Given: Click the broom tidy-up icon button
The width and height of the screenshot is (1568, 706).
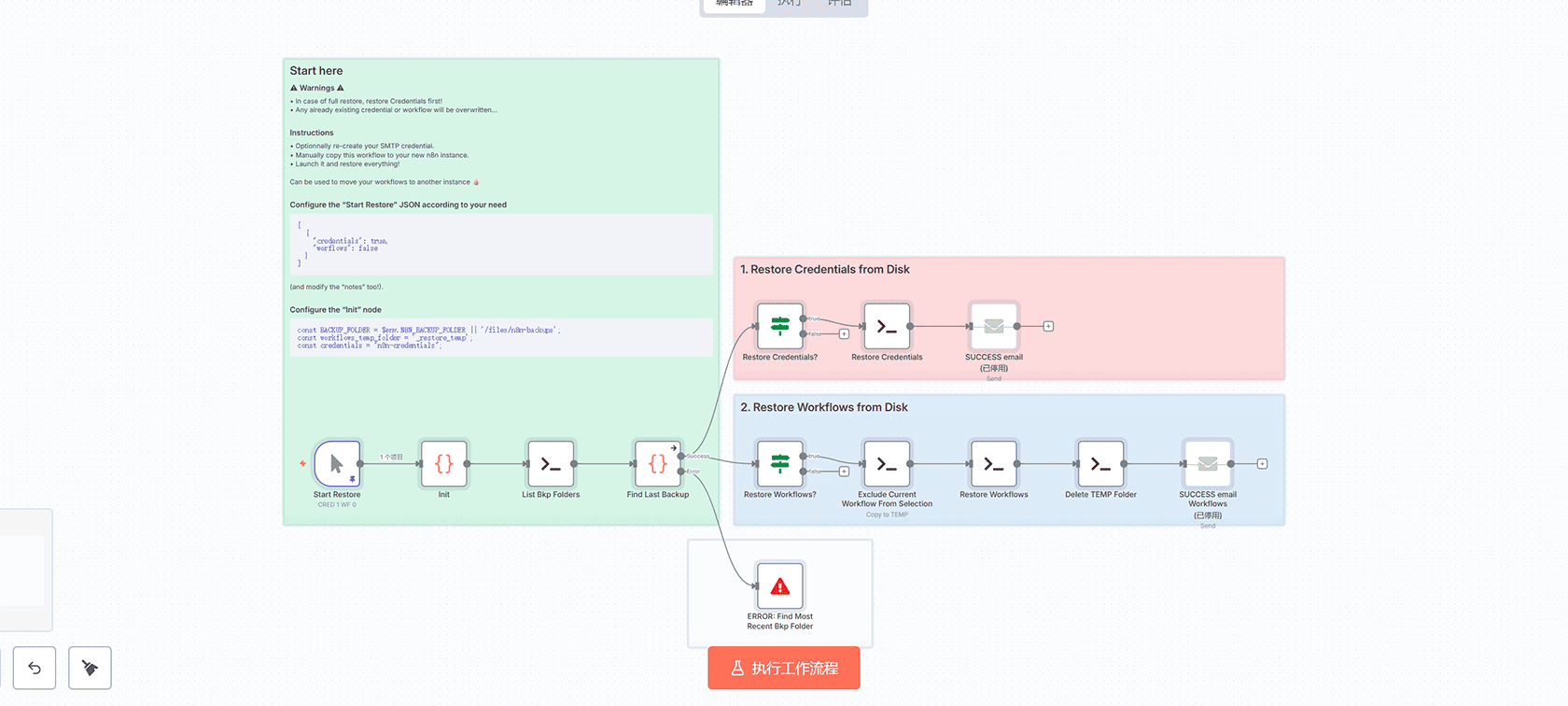Looking at the screenshot, I should (90, 668).
